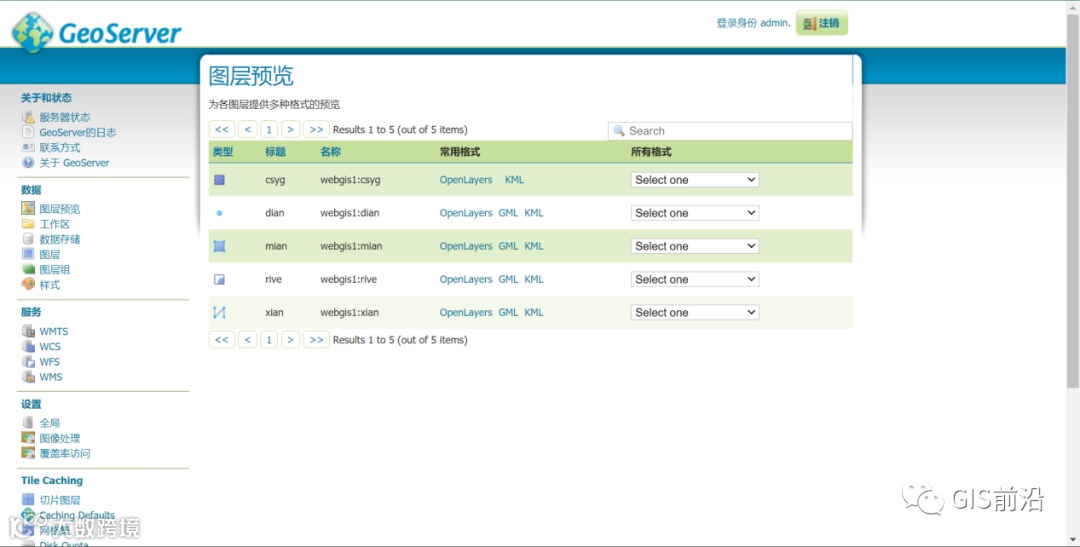The image size is (1080, 547).
Task: Open the all-formats dropdown for mian
Action: point(695,246)
